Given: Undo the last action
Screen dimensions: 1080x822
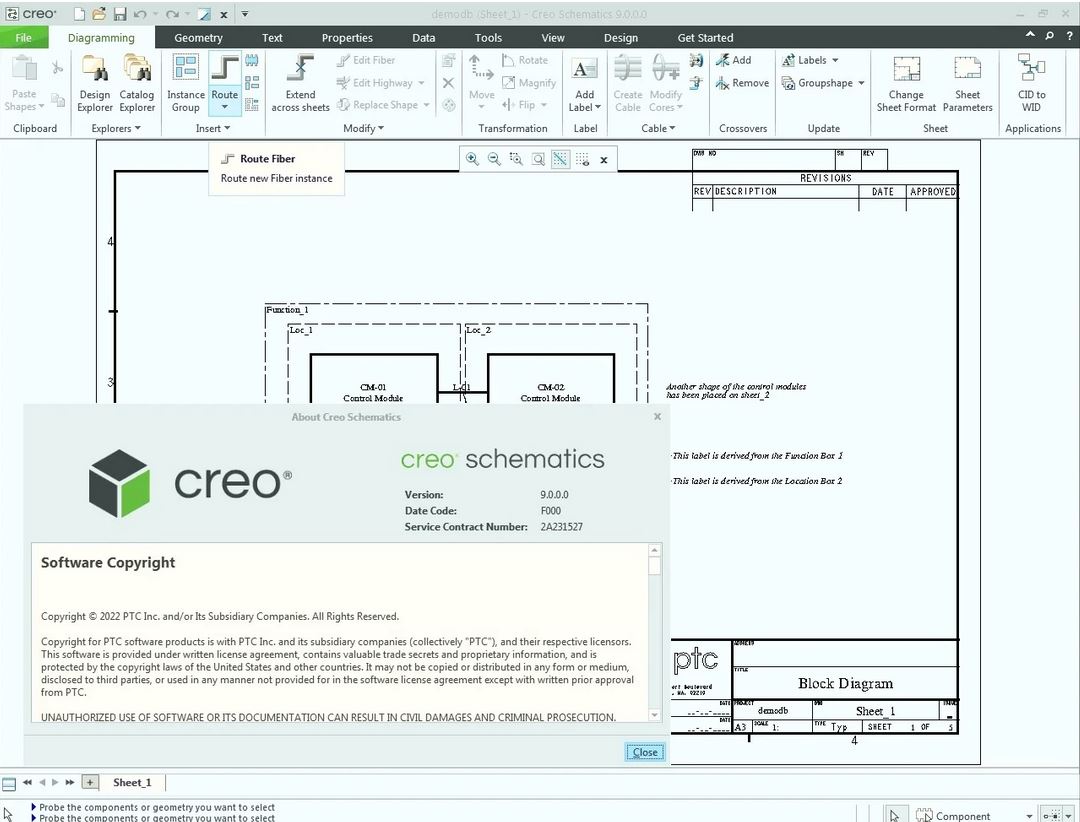Looking at the screenshot, I should 140,14.
